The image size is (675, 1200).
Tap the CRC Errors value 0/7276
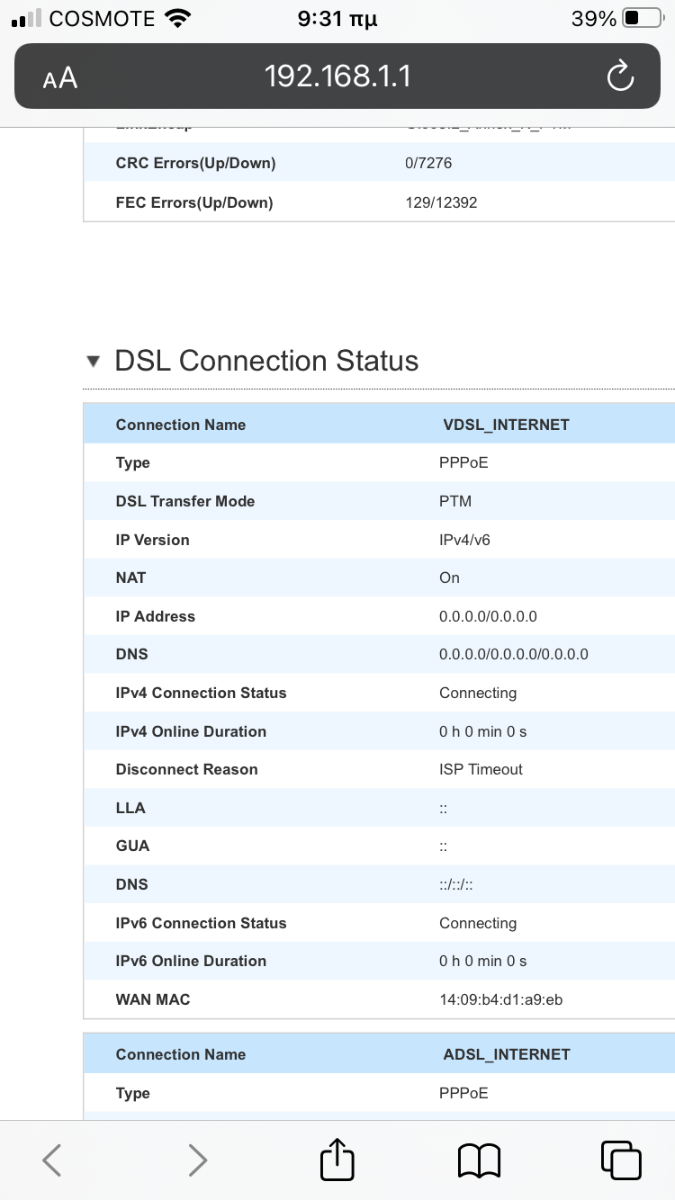[x=429, y=163]
